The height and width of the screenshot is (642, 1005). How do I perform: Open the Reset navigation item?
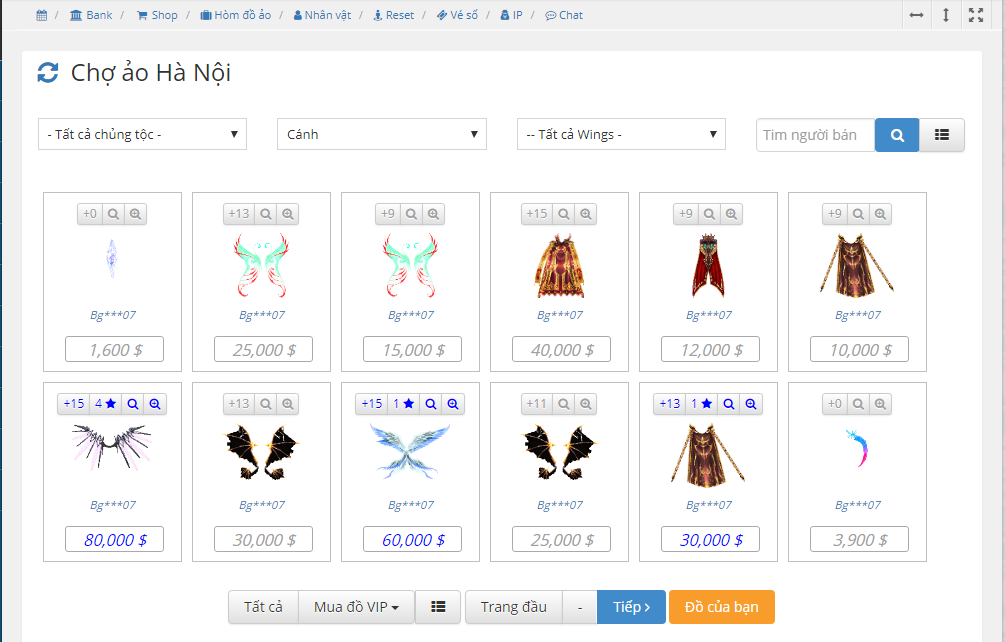point(394,15)
